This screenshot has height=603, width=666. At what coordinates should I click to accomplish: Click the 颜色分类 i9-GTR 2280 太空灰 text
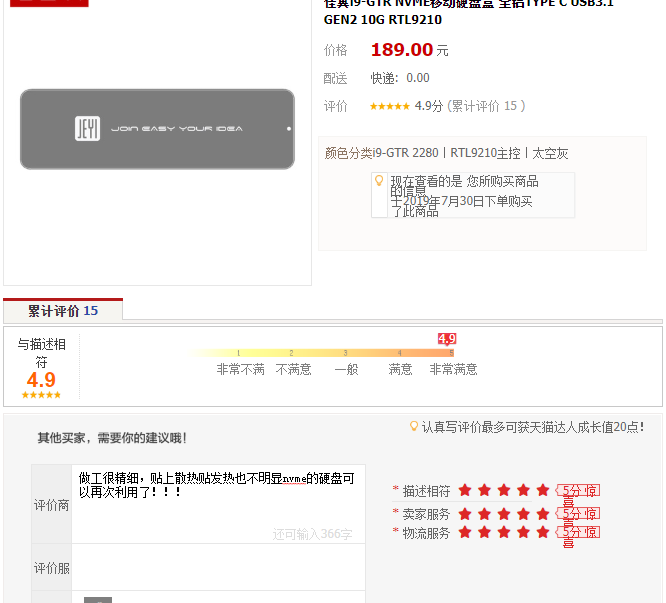tap(446, 153)
